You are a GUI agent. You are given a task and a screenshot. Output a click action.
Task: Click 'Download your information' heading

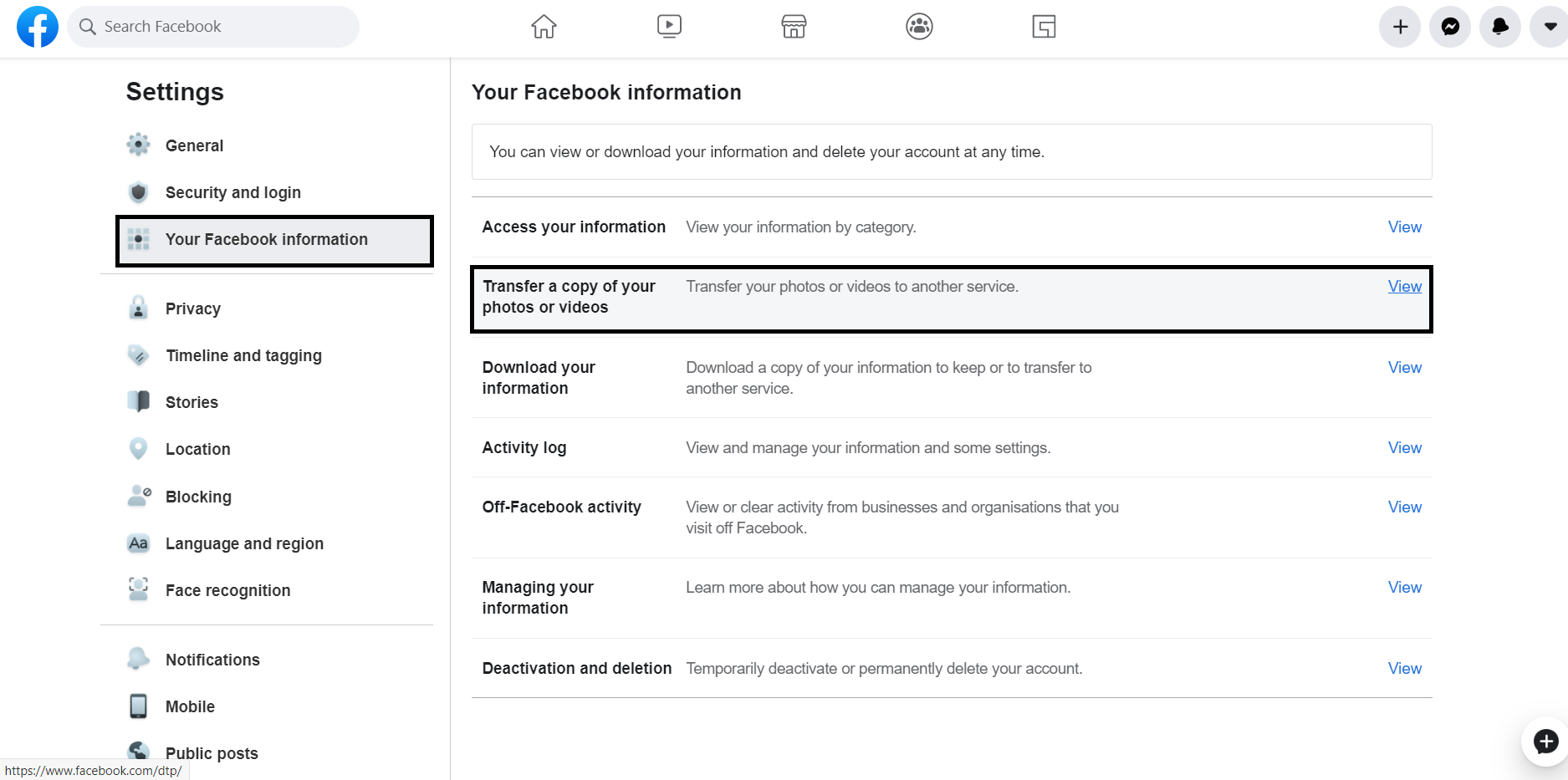tap(539, 378)
